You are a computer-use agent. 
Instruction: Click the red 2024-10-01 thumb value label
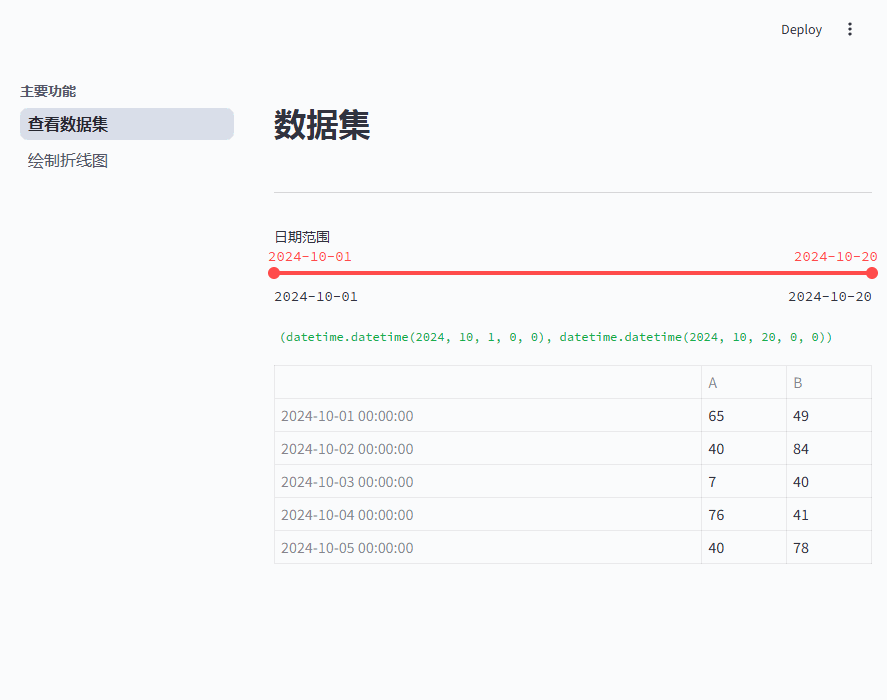(x=310, y=257)
